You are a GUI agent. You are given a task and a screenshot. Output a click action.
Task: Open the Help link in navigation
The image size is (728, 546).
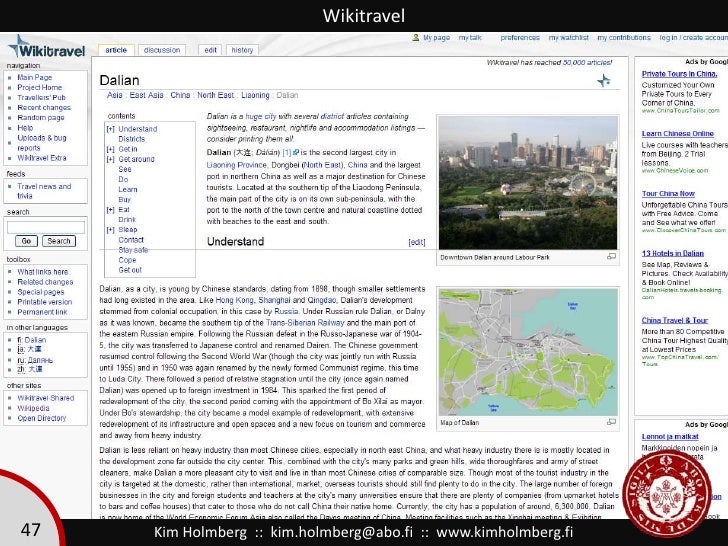coord(25,128)
